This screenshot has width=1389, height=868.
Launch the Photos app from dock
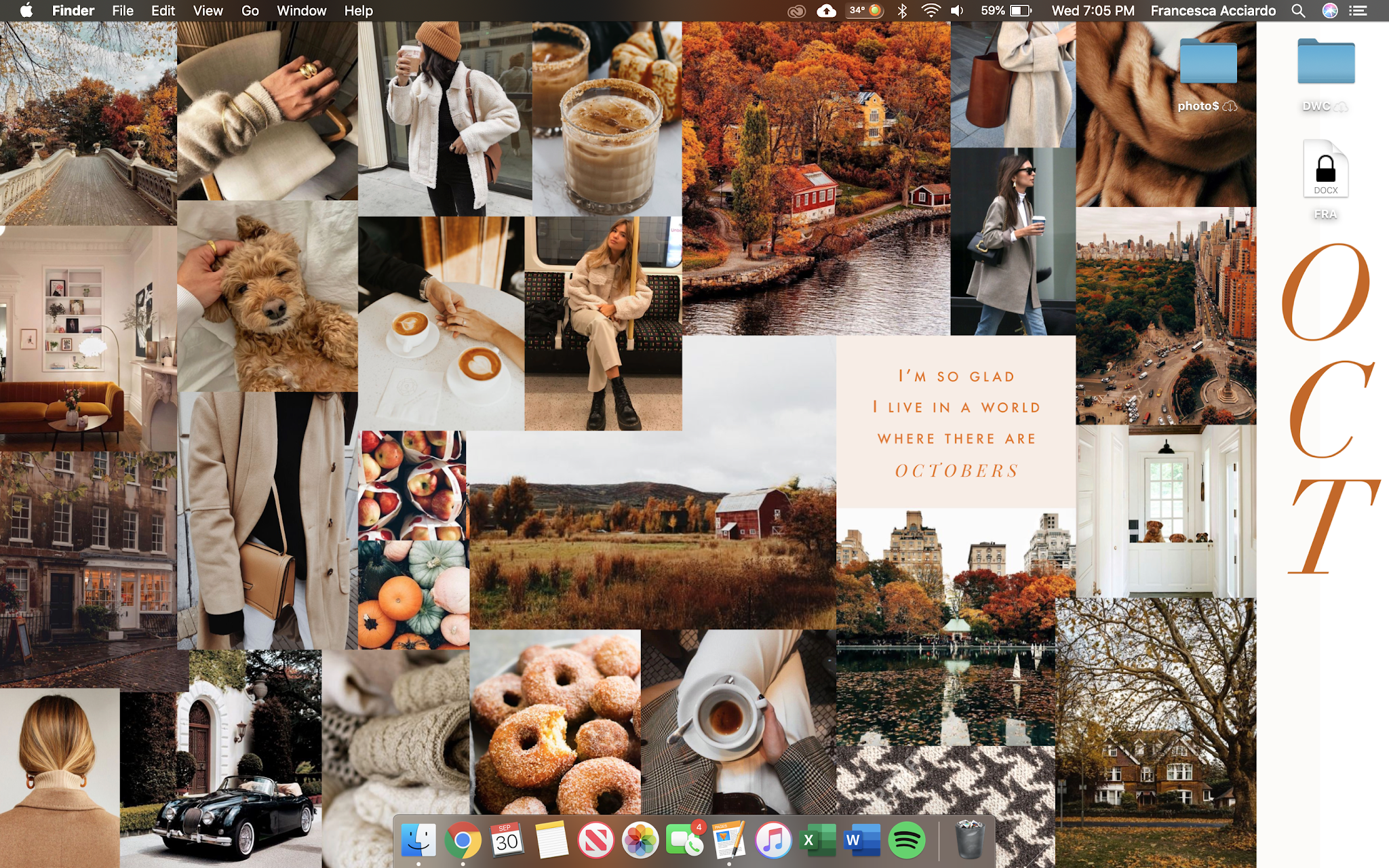tap(640, 841)
